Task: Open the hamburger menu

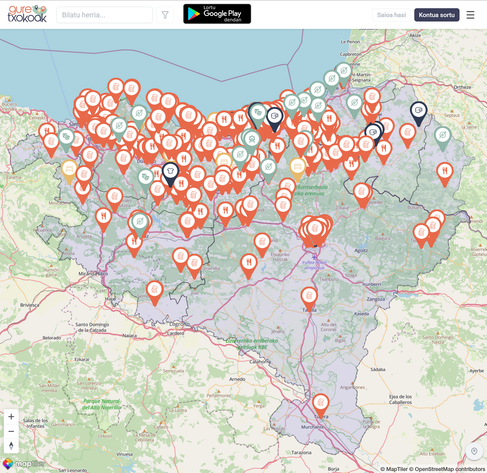Action: click(x=470, y=15)
